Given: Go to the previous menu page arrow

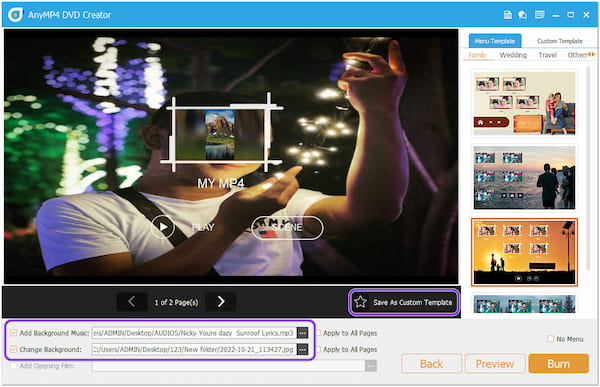Looking at the screenshot, I should (132, 302).
